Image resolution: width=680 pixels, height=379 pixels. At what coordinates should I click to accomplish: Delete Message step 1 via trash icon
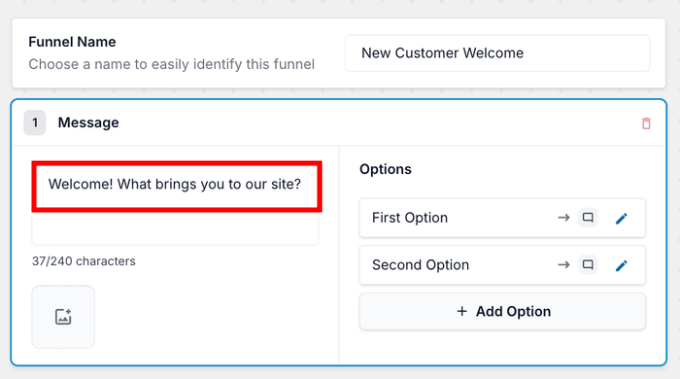tap(646, 124)
